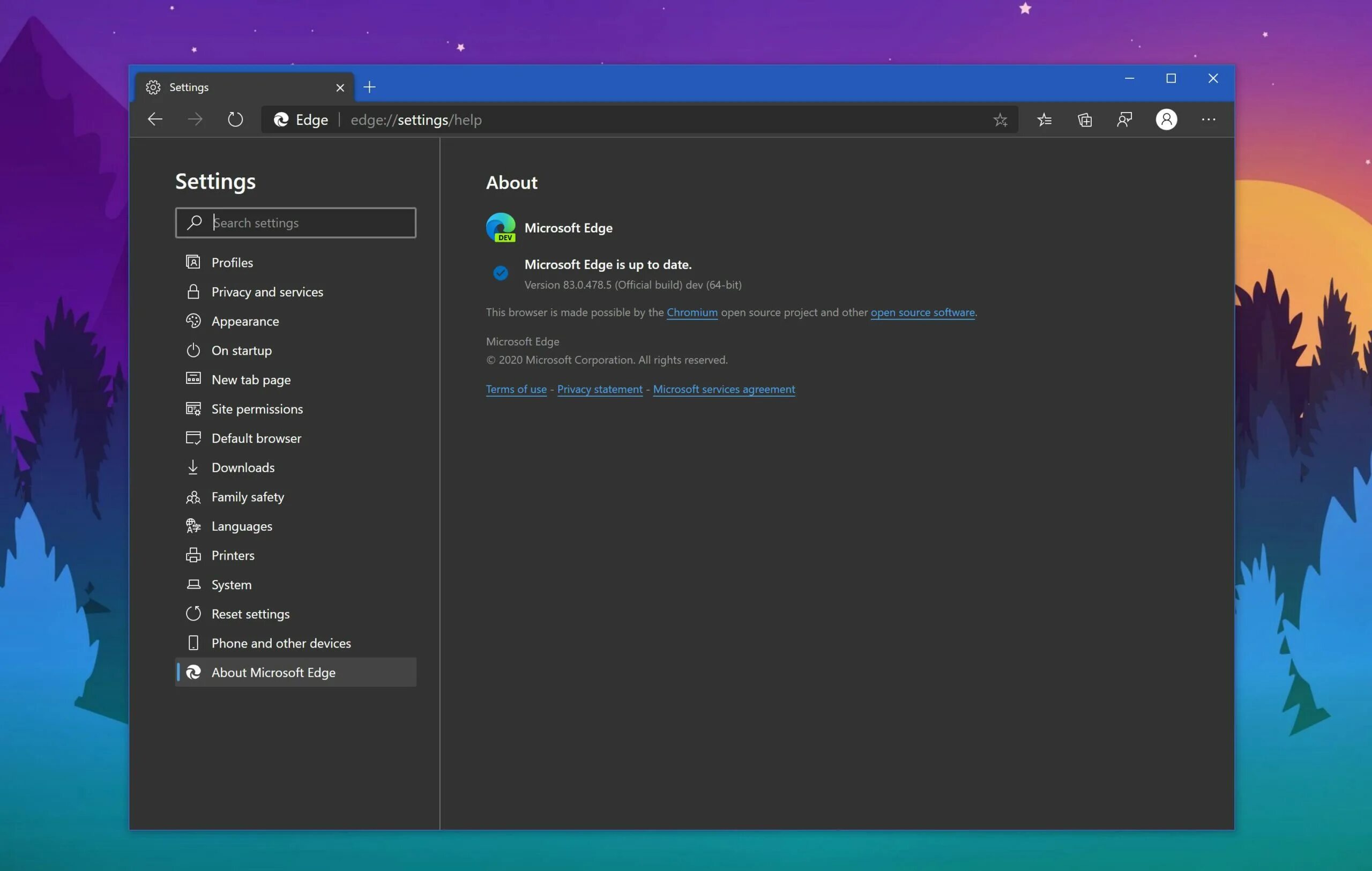Go to Site permissions section
Screen dimensions: 1372x871
pos(257,409)
